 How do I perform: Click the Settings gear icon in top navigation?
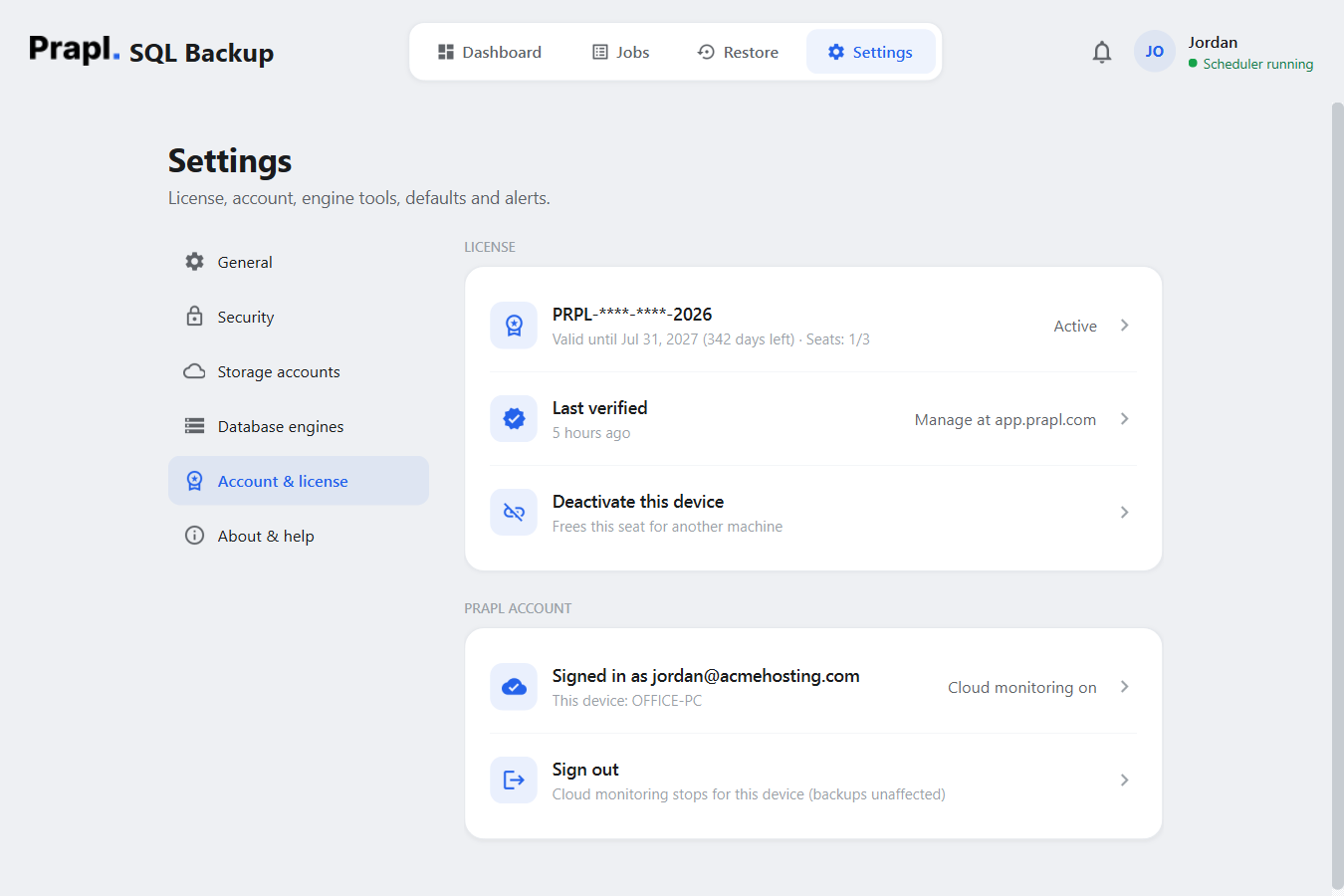pyautogui.click(x=836, y=52)
